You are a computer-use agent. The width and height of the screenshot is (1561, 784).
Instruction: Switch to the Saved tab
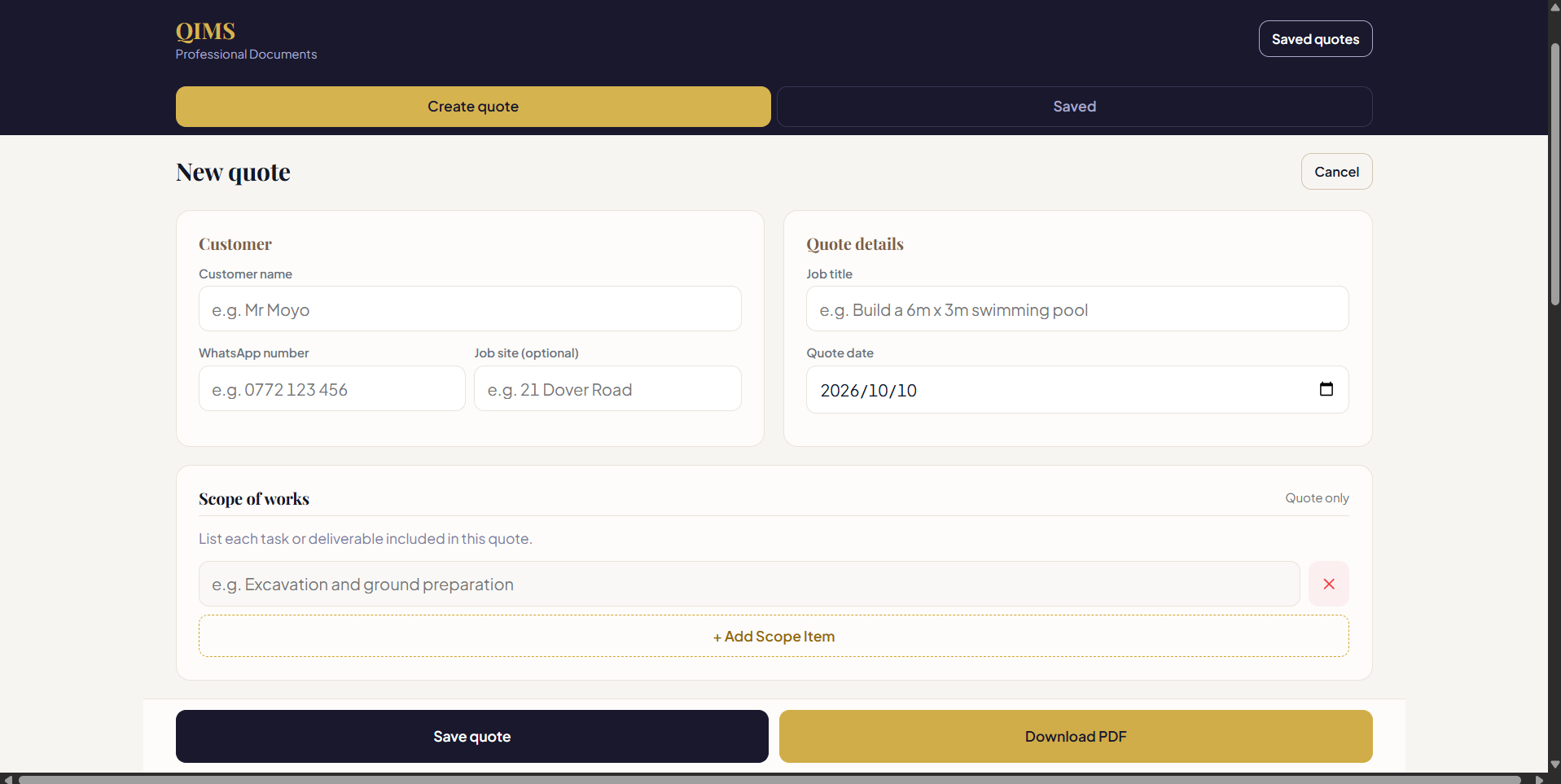pyautogui.click(x=1074, y=107)
